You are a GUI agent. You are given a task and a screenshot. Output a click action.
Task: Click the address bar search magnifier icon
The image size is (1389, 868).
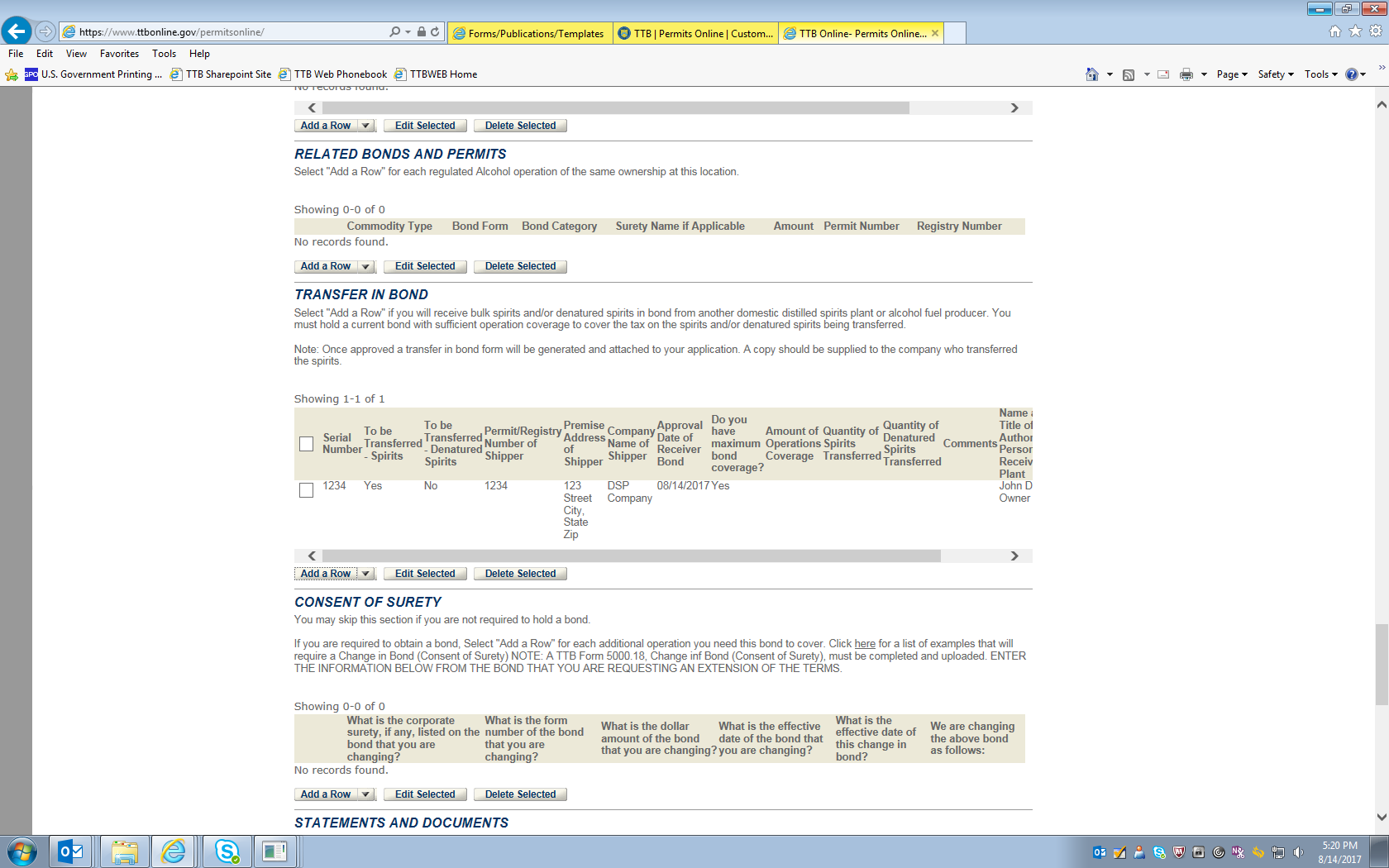[395, 31]
